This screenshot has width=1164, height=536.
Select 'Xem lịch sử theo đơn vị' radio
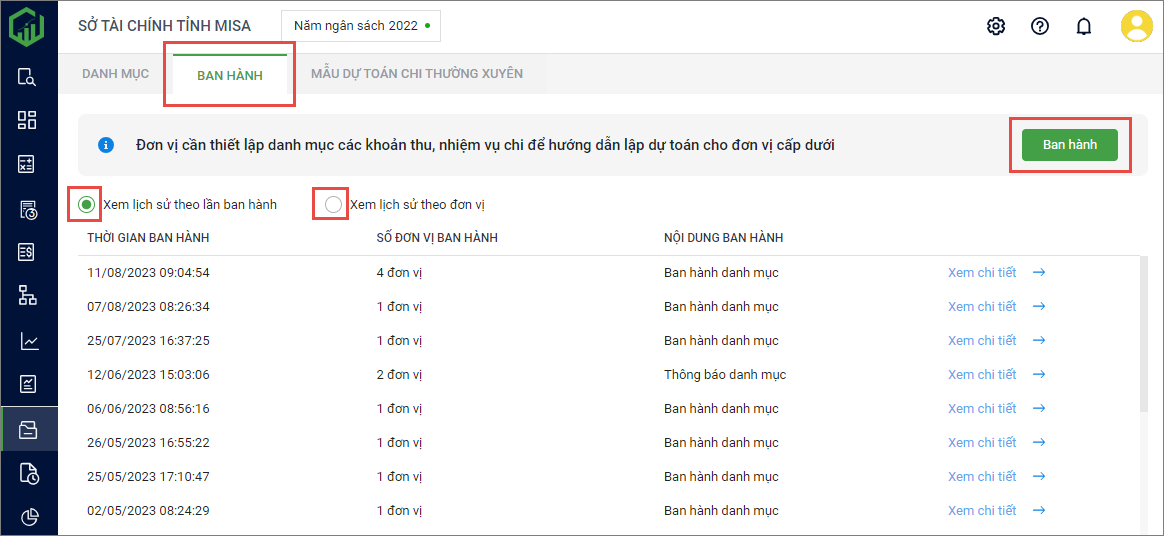[333, 204]
